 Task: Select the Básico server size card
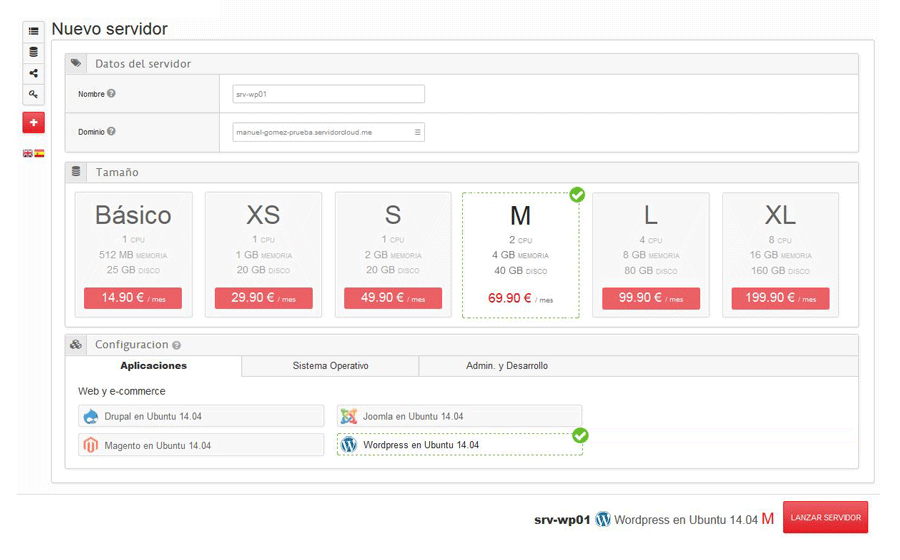[133, 255]
